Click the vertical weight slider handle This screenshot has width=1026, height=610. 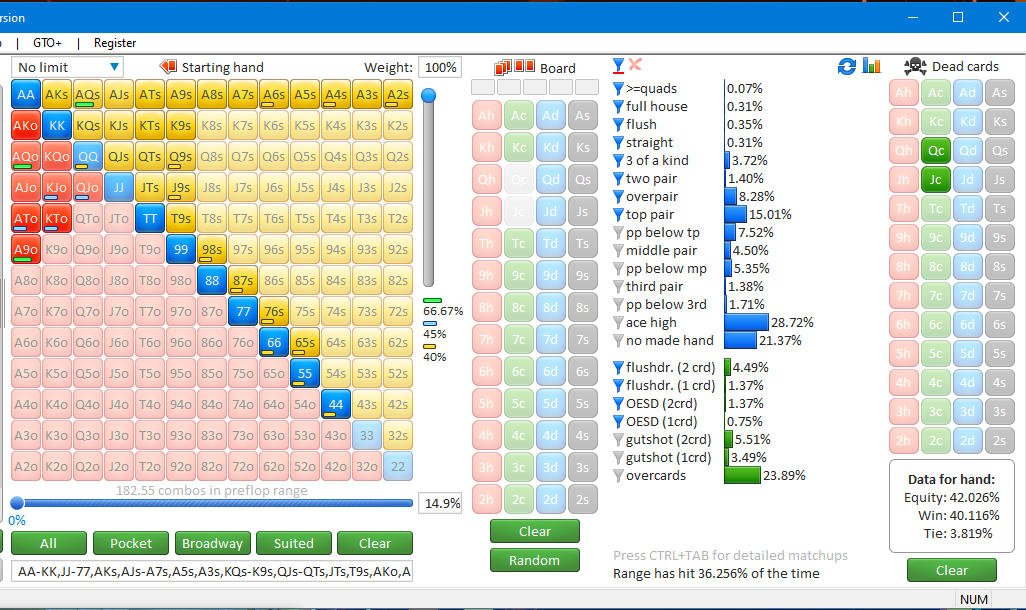tap(429, 96)
